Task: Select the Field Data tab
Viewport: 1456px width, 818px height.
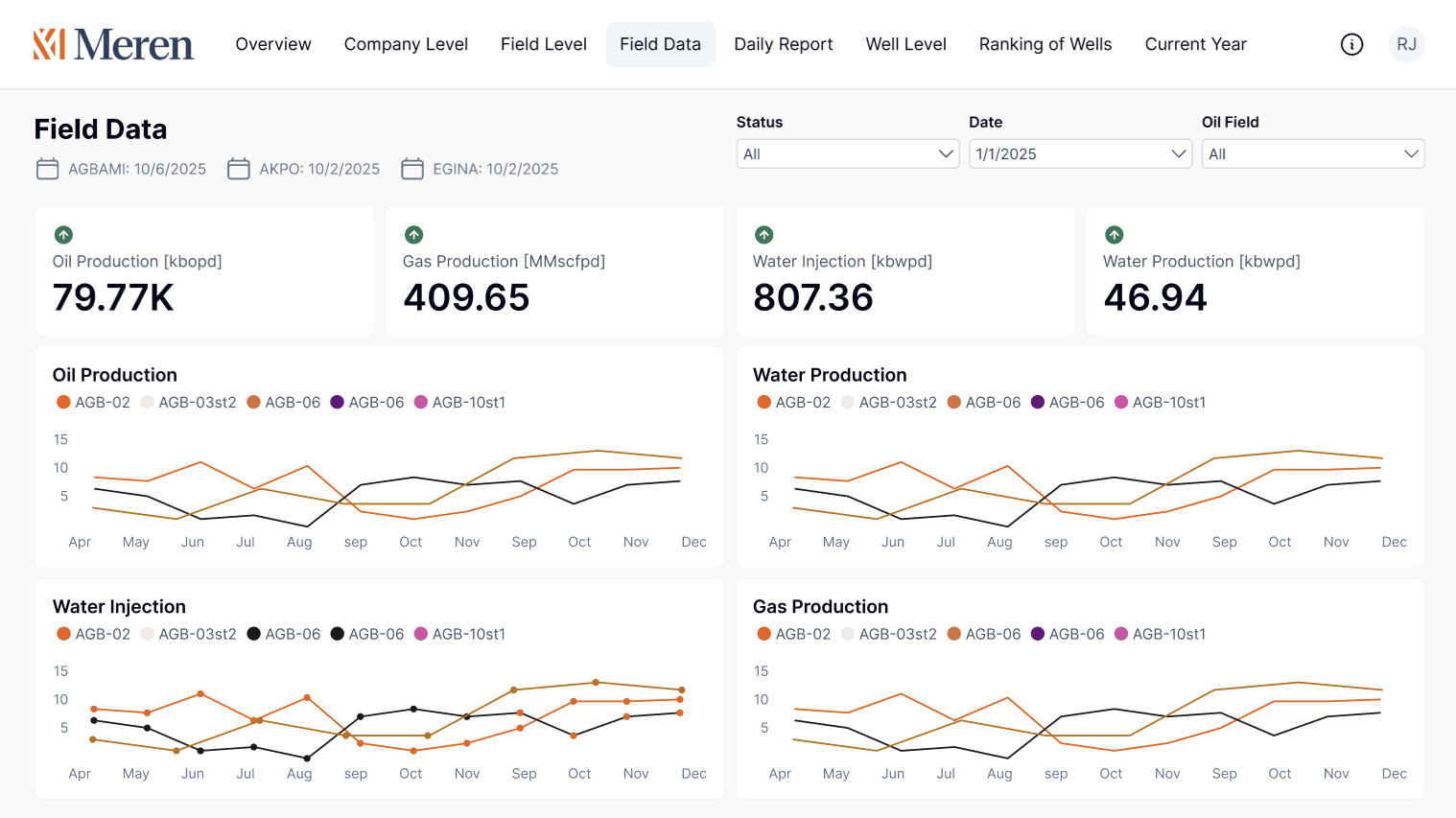Action: coord(661,44)
